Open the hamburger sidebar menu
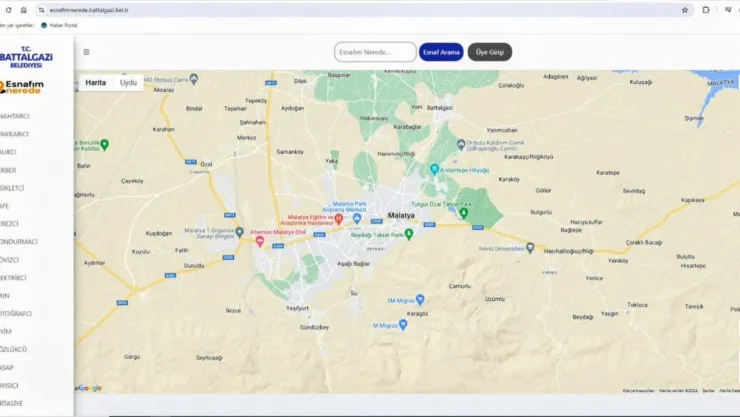The width and height of the screenshot is (740, 417). pyautogui.click(x=86, y=52)
